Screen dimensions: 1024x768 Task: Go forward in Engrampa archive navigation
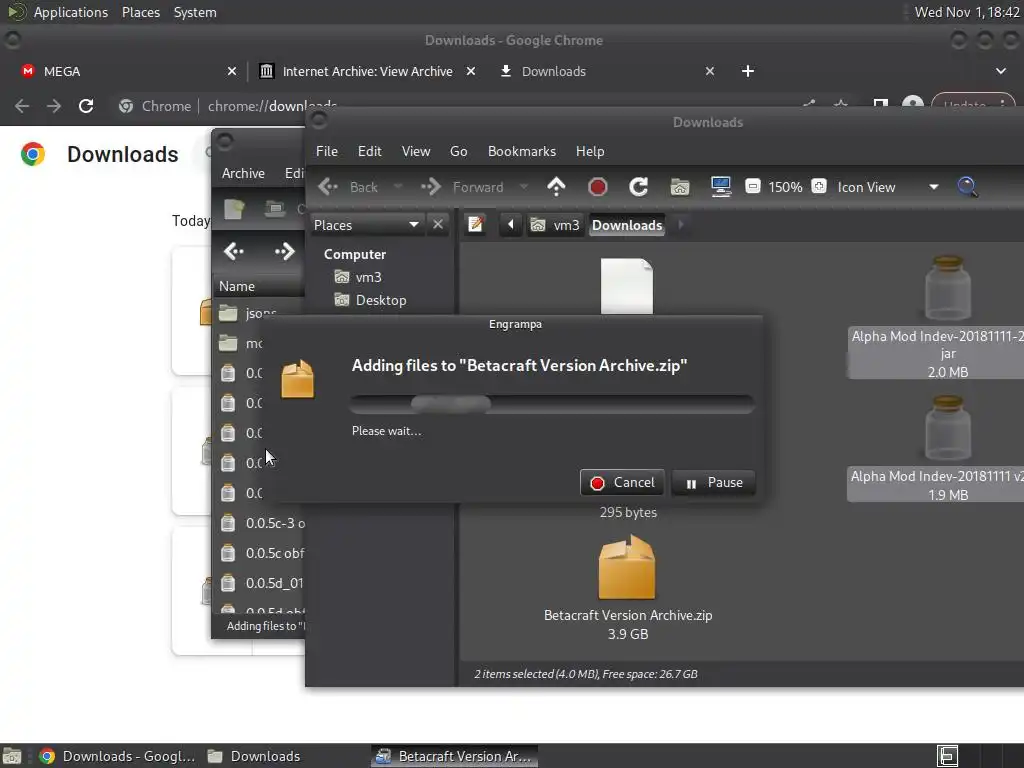[285, 251]
